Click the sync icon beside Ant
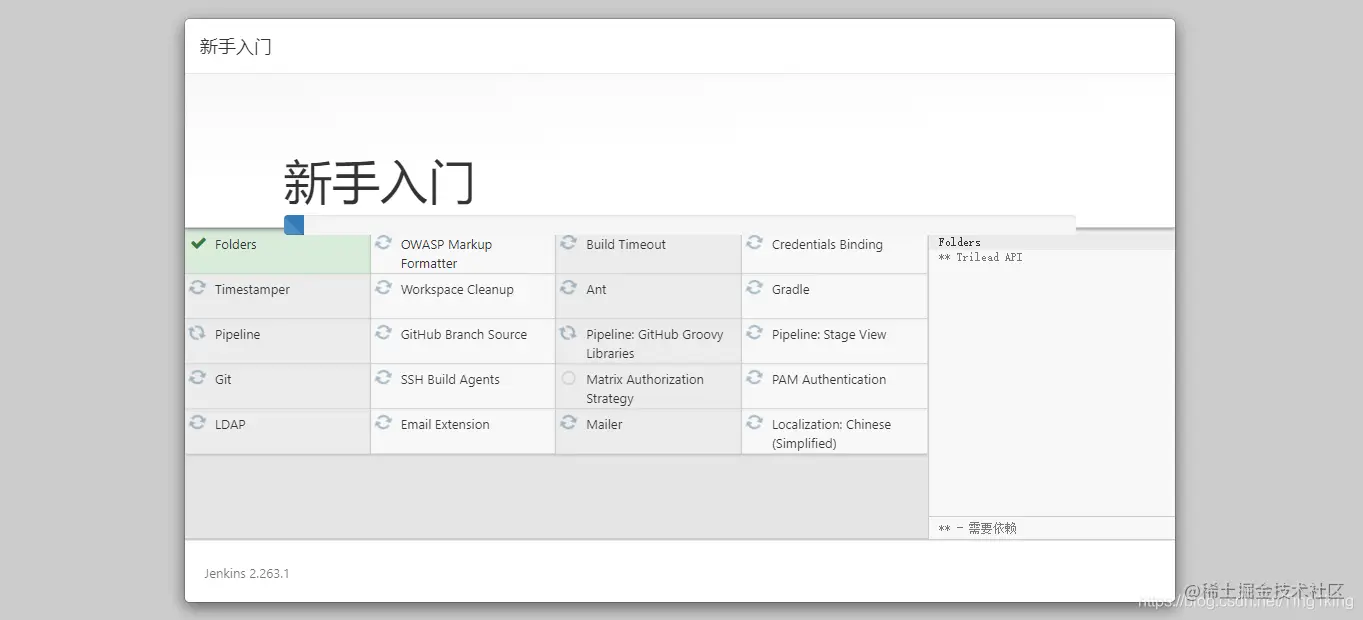 point(569,288)
